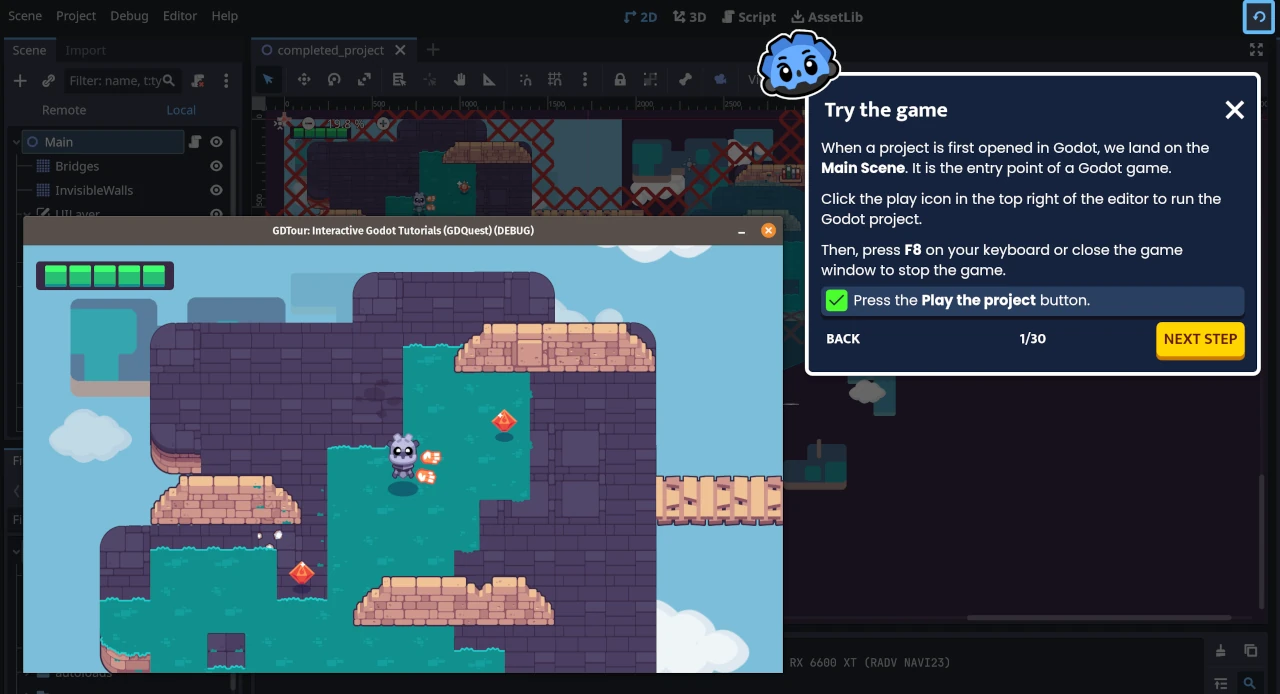The height and width of the screenshot is (694, 1280).
Task: Open the Import dock tab
Action: (86, 50)
